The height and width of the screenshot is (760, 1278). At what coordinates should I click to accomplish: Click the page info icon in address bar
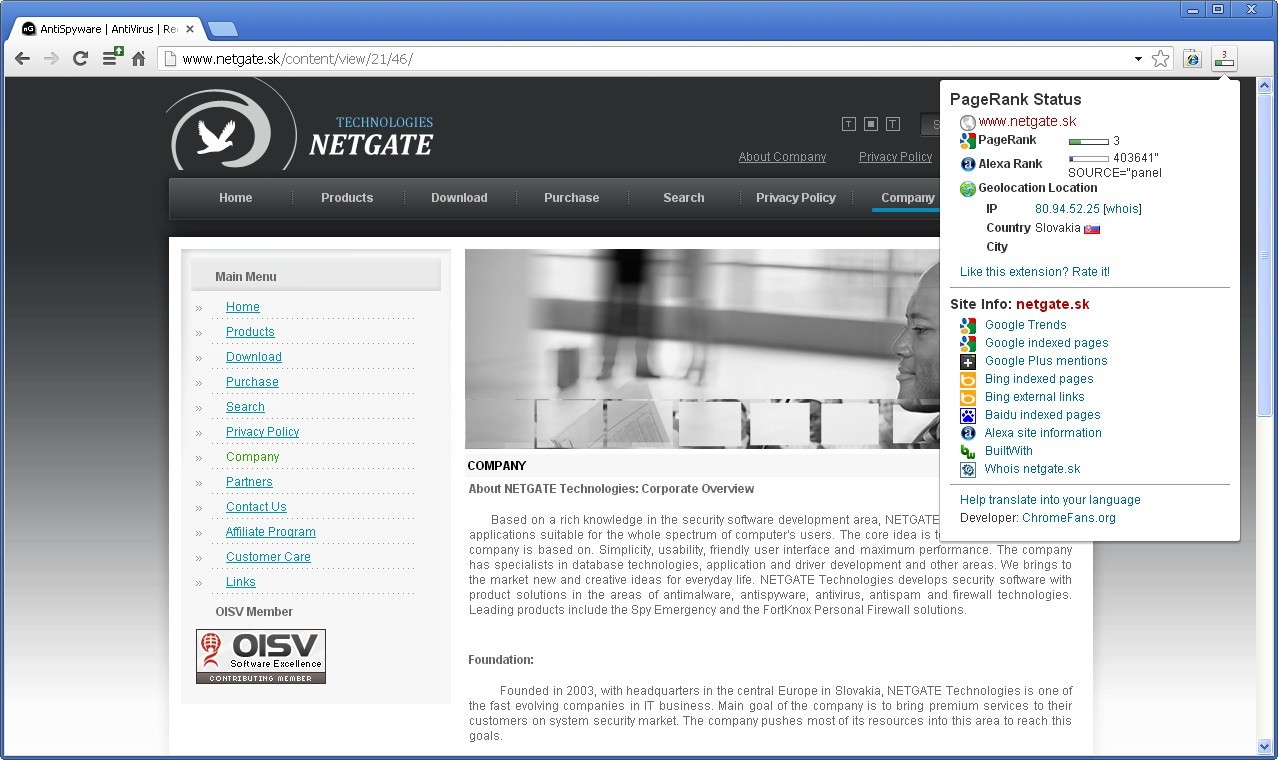[170, 59]
